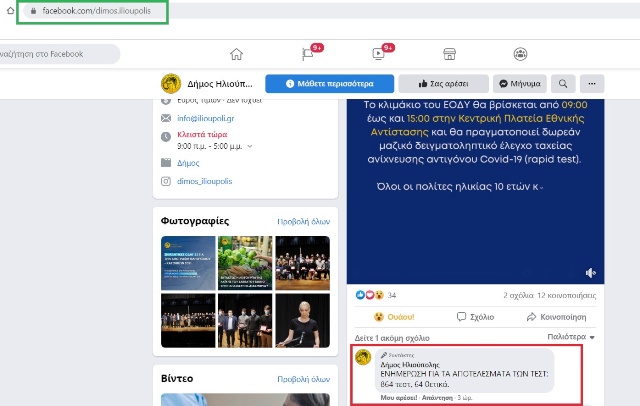Viewport: 640px width, 406px height.
Task: Open the green vegetables photo thumbnail
Action: click(x=245, y=263)
